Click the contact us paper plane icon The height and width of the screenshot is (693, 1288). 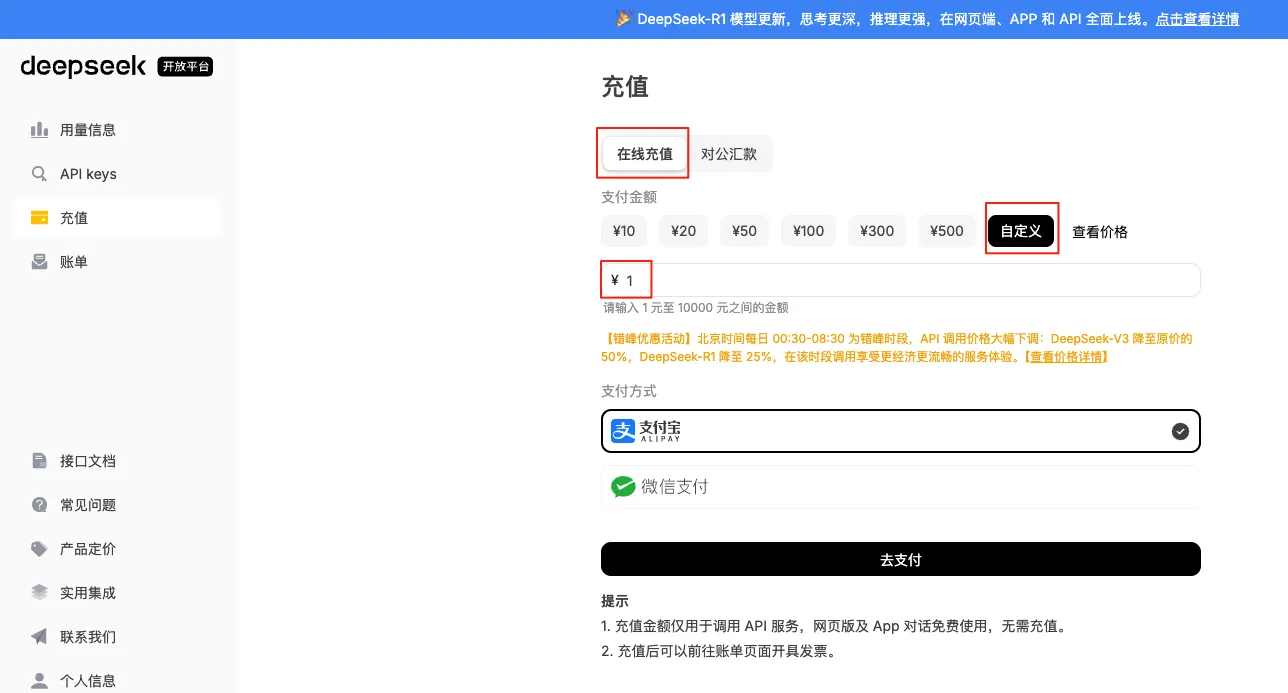pyautogui.click(x=39, y=637)
